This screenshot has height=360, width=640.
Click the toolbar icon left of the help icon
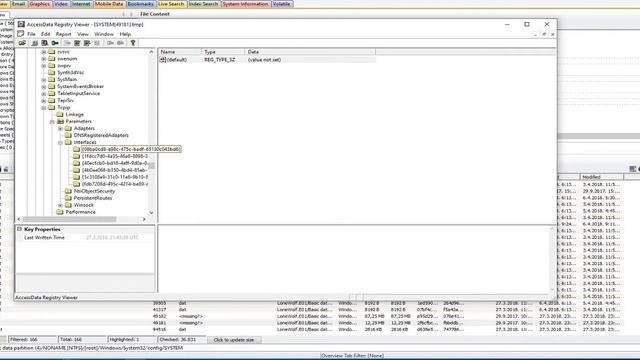[x=121, y=43]
